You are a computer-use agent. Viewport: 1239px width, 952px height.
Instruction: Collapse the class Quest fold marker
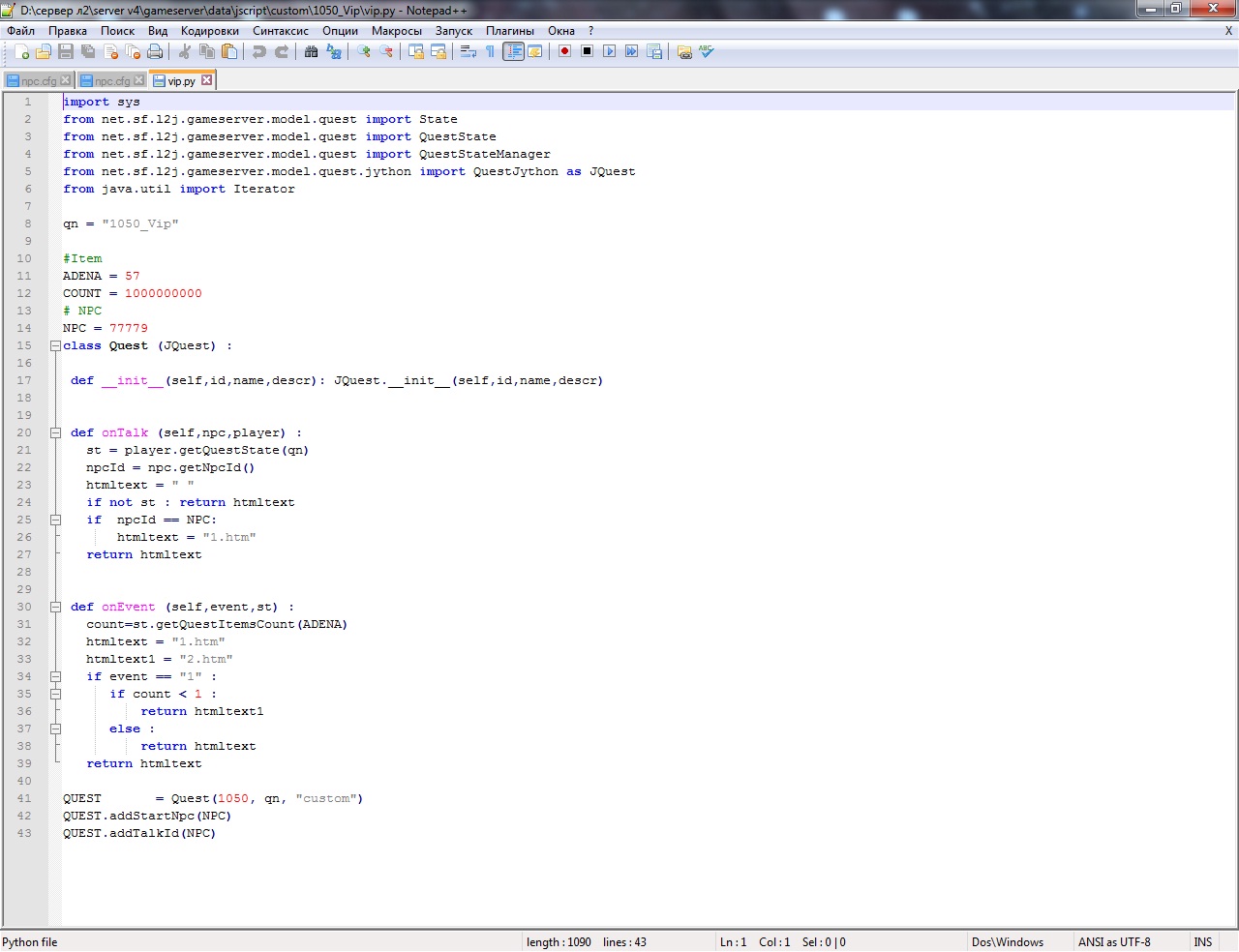(55, 345)
